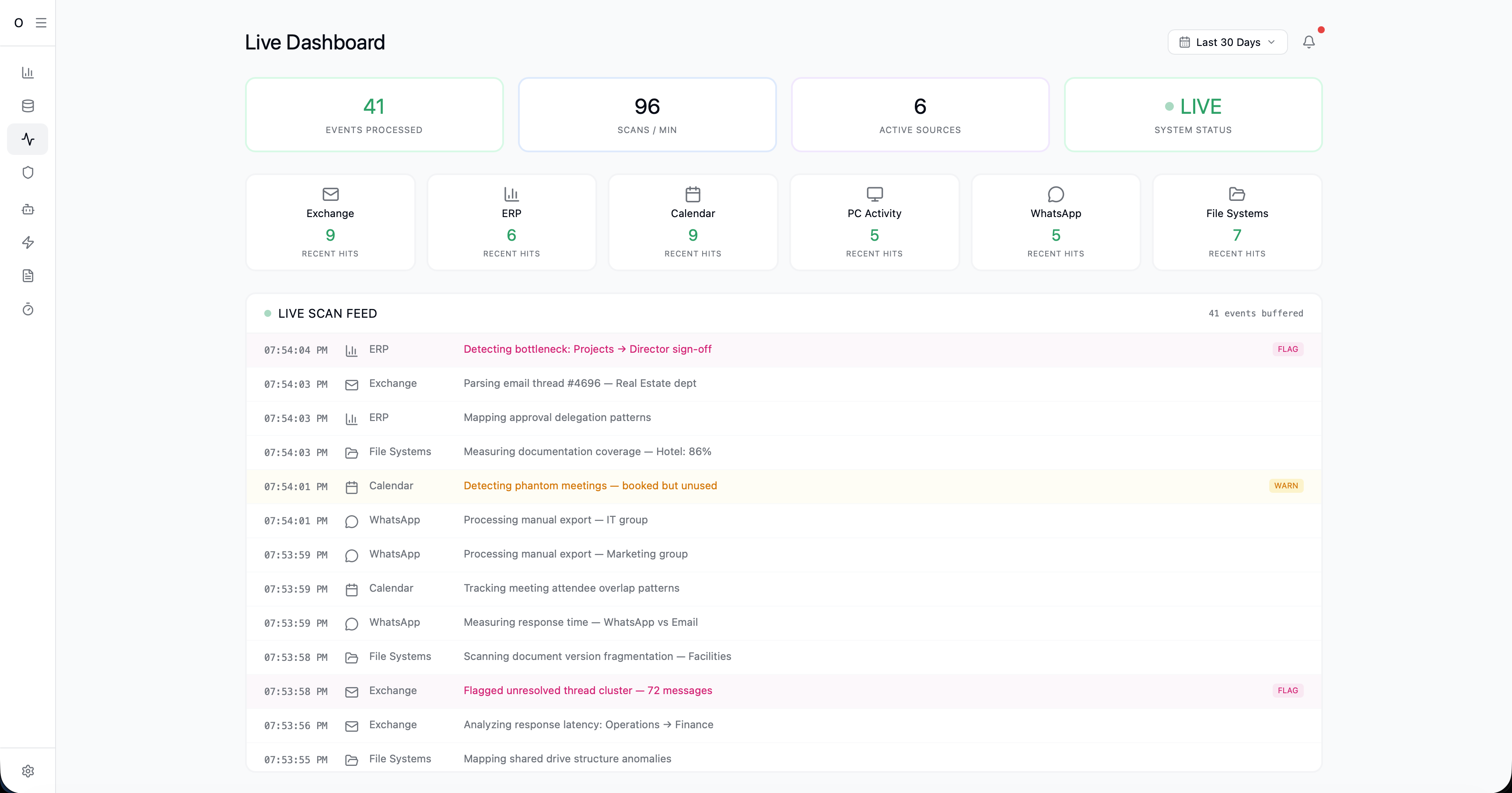Open the System Status LIVE card
Viewport: 1512px width, 793px height.
(1193, 115)
